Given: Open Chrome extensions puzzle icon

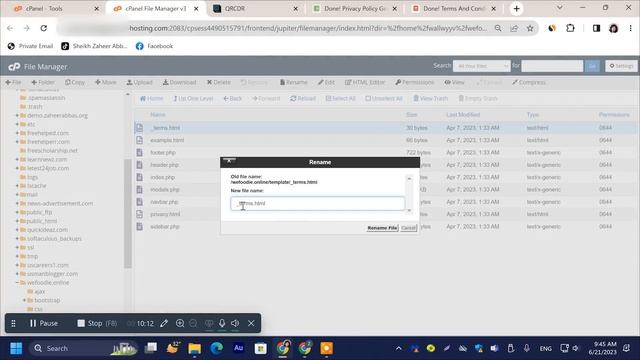Looking at the screenshot, I should [x=570, y=28].
